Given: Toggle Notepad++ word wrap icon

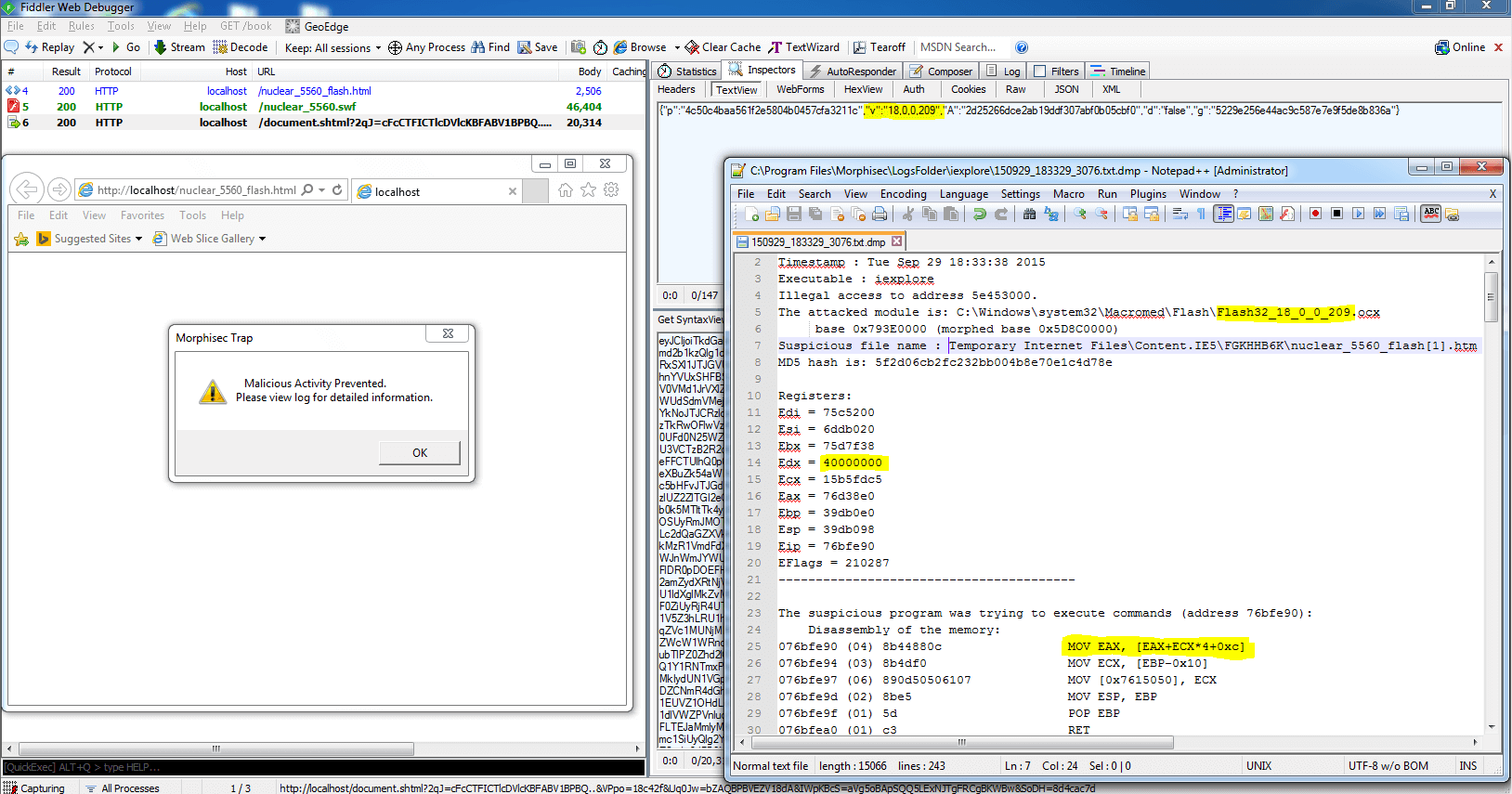Looking at the screenshot, I should pyautogui.click(x=1180, y=214).
